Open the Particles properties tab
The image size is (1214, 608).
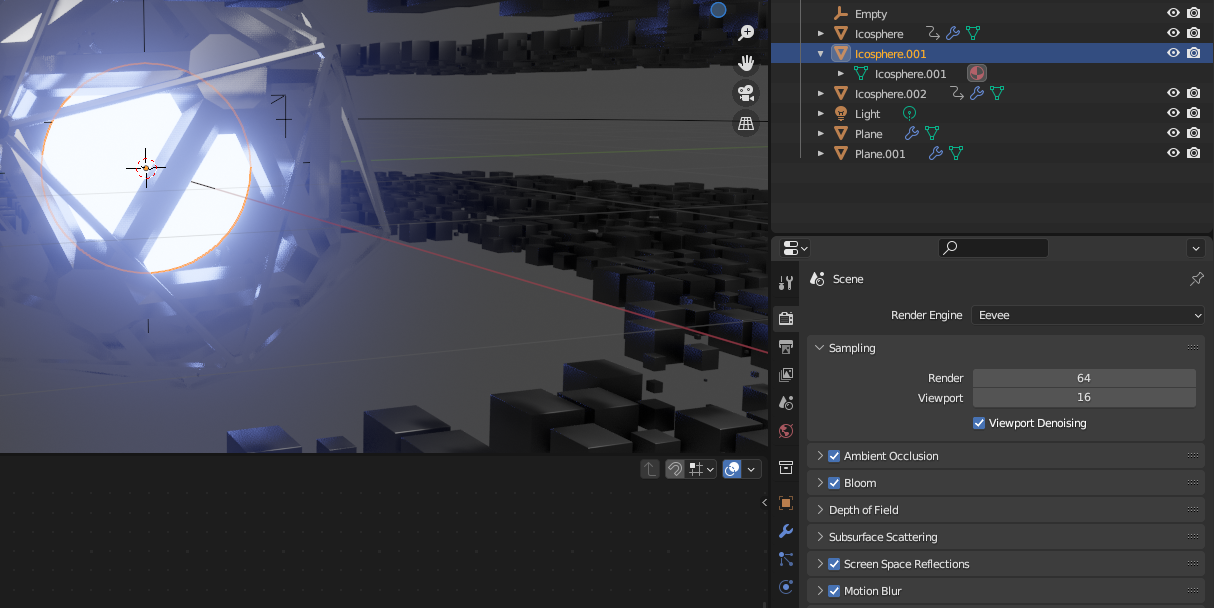click(x=786, y=559)
